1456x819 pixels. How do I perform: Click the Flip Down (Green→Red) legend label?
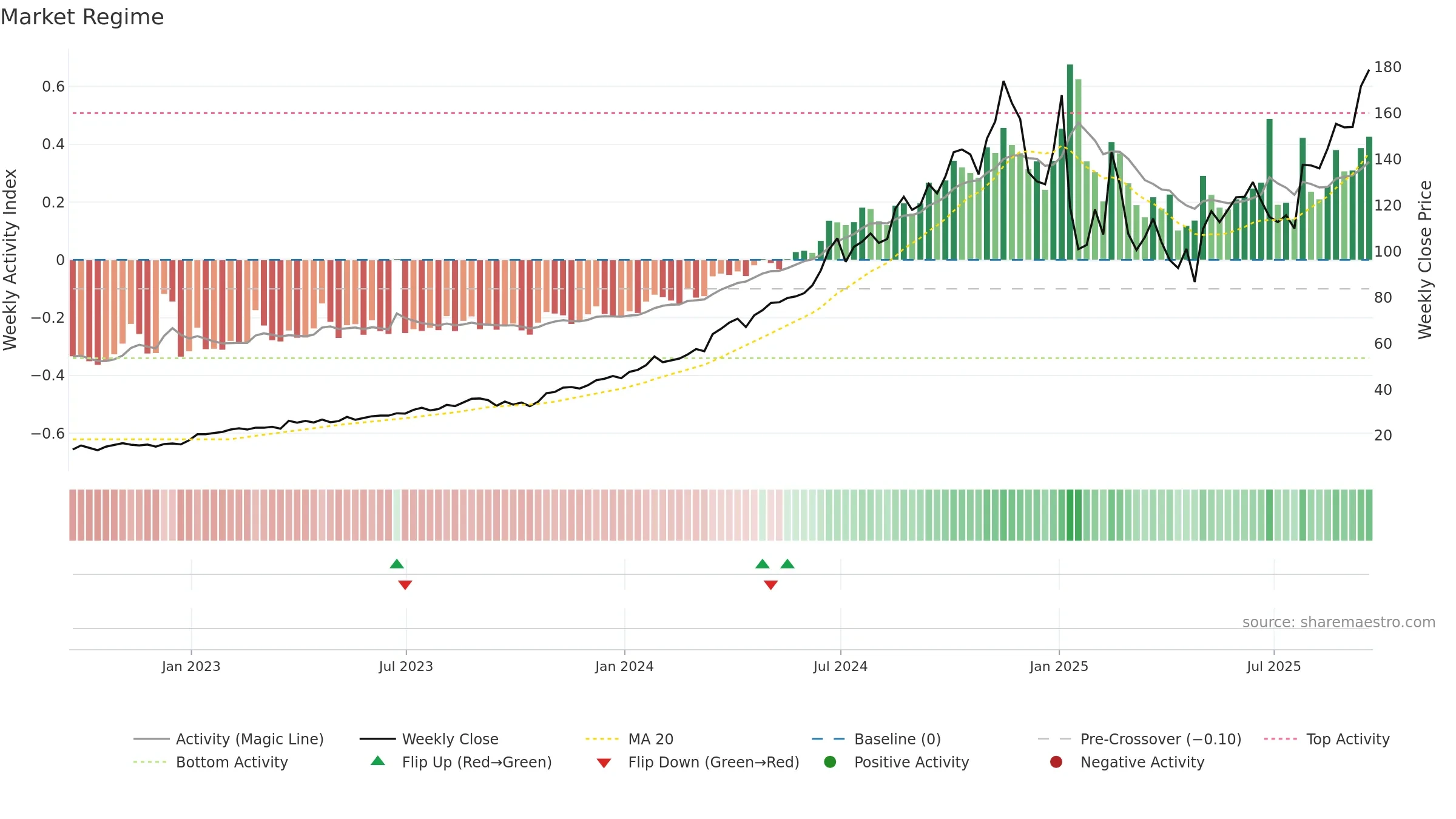coord(713,762)
